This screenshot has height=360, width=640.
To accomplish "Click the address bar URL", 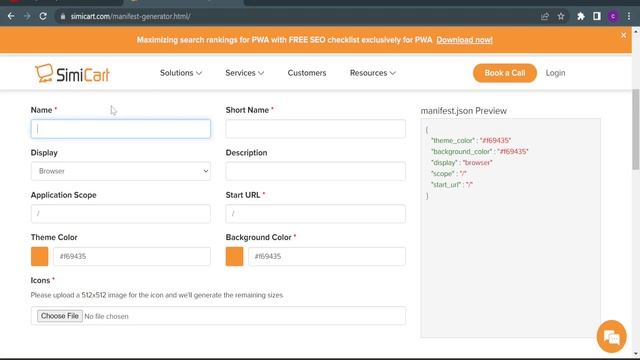I will [x=130, y=17].
